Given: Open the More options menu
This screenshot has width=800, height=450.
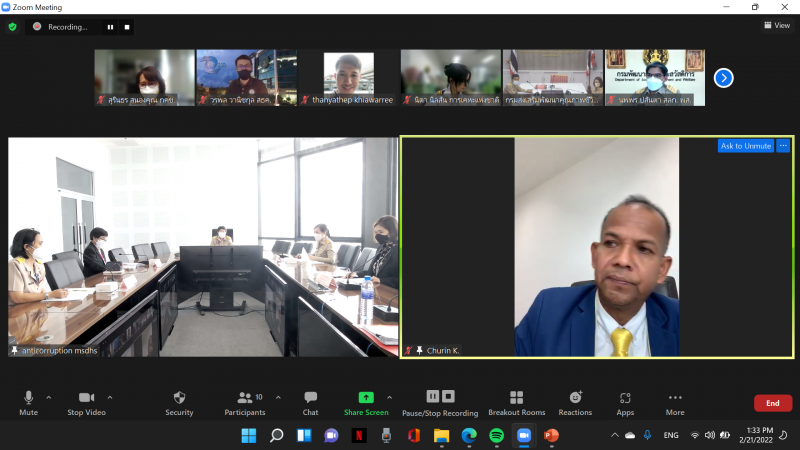Looking at the screenshot, I should pyautogui.click(x=675, y=403).
